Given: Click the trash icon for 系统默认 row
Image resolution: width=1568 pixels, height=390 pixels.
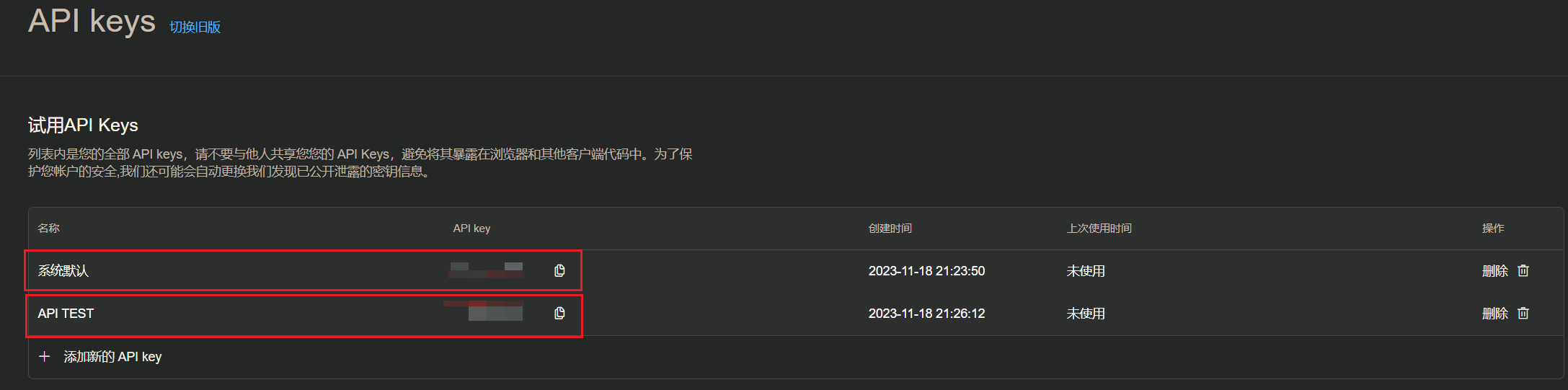Looking at the screenshot, I should (1523, 270).
